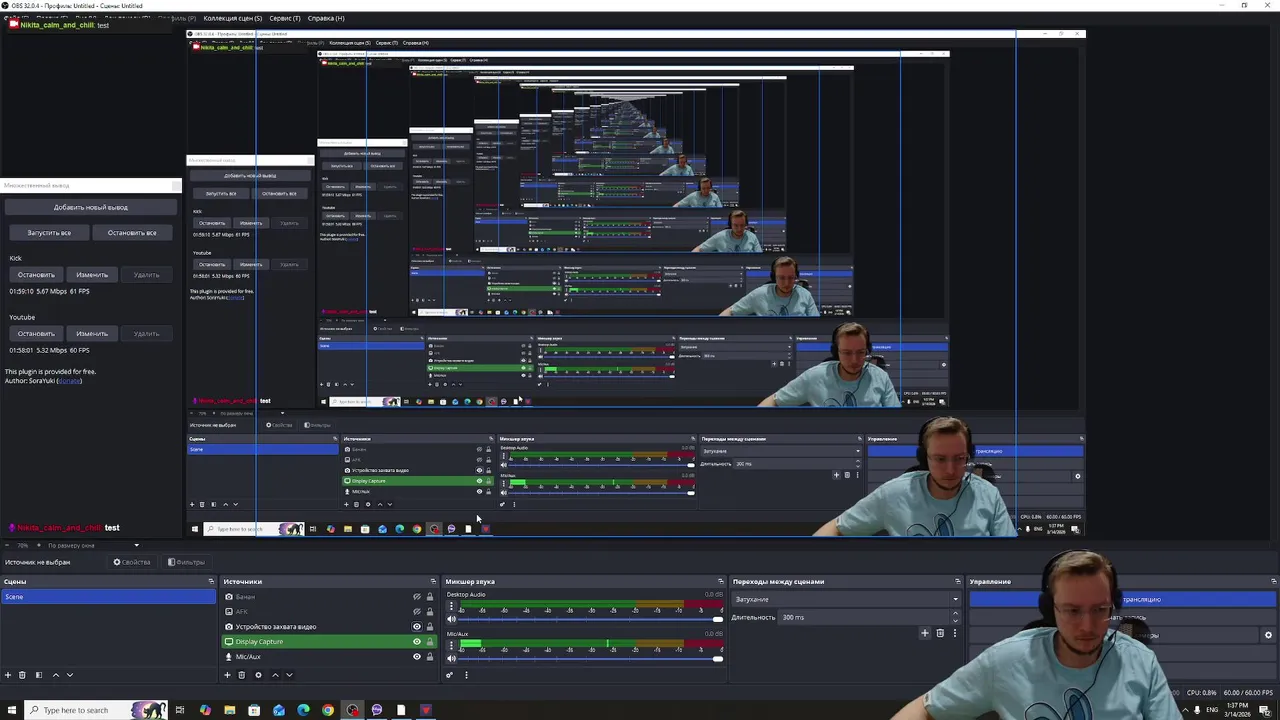Select the Scene item in Сцены list
Image resolution: width=1280 pixels, height=720 pixels.
pos(108,597)
